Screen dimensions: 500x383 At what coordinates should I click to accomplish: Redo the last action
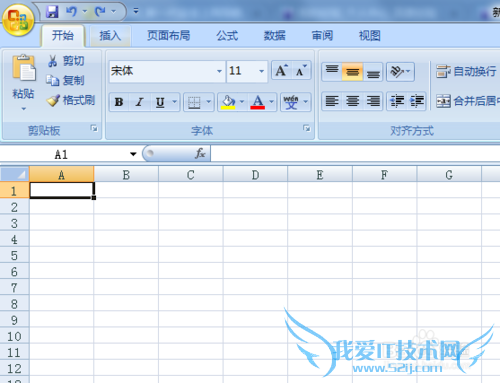(x=100, y=12)
